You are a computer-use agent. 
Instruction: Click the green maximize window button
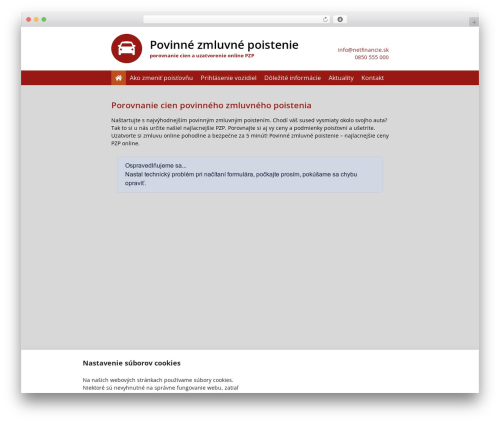click(x=44, y=19)
